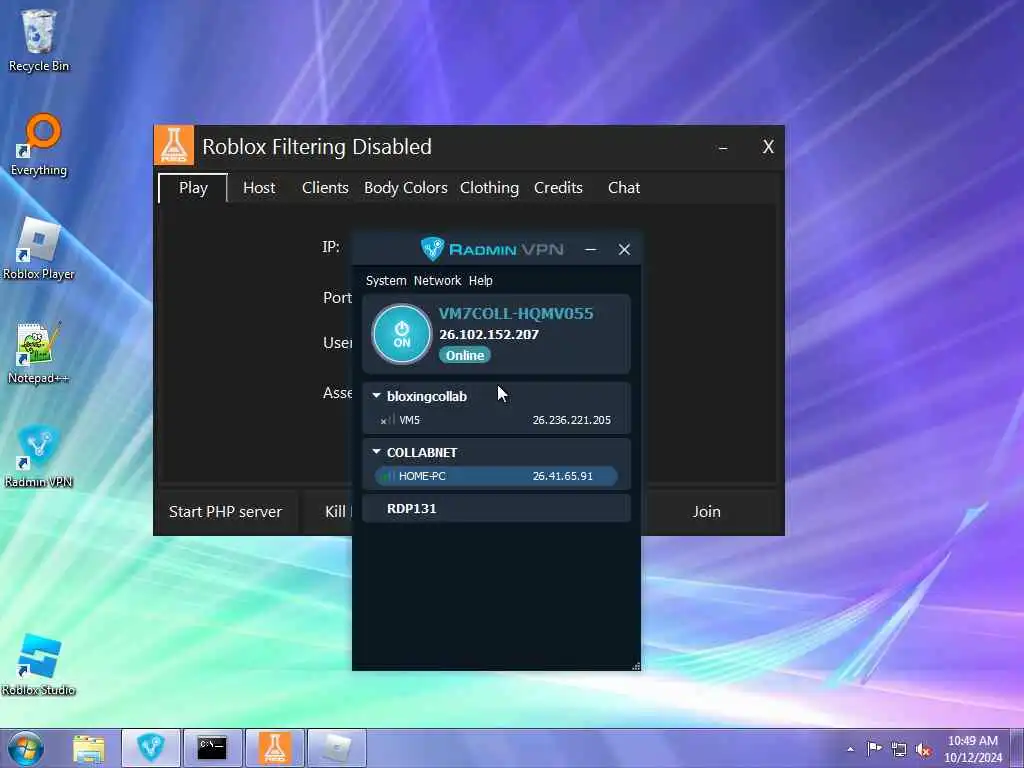Image resolution: width=1024 pixels, height=768 pixels.
Task: Open the Help menu in Radmin VPN
Action: pos(481,281)
